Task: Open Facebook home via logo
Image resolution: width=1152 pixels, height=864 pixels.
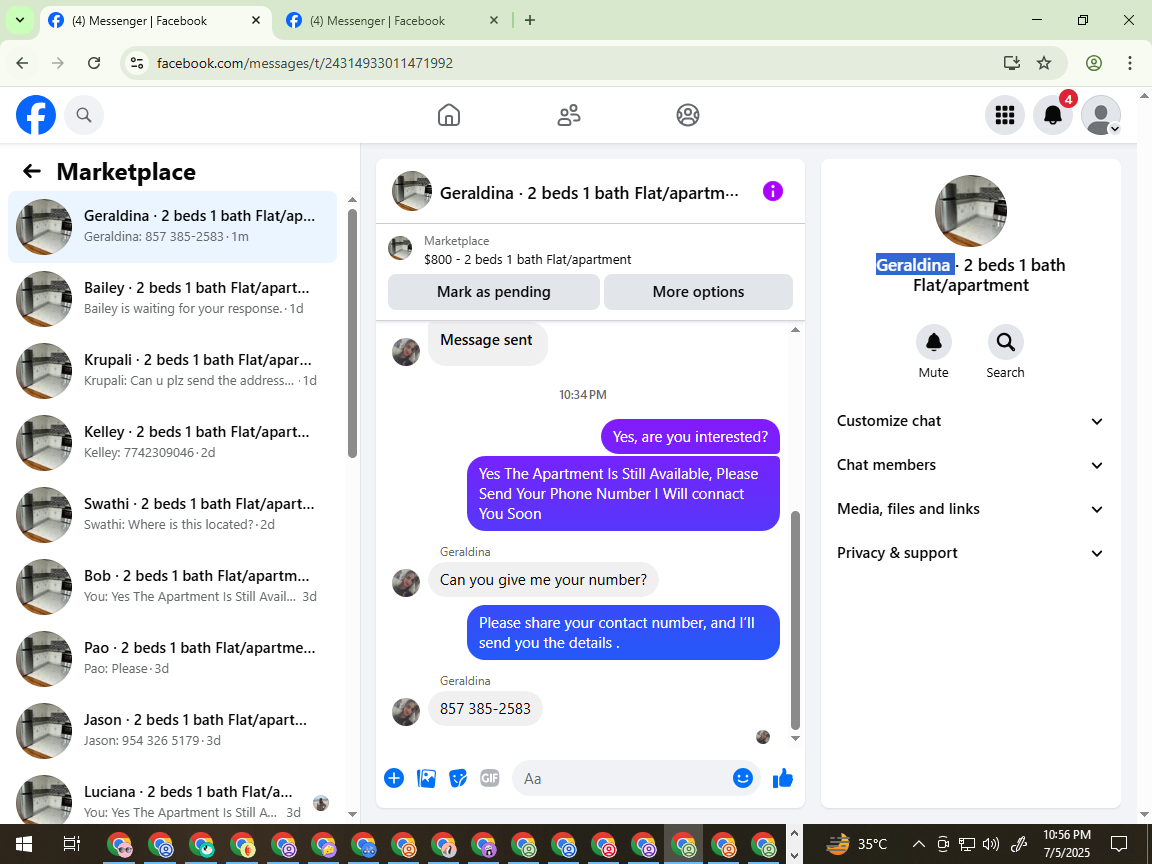Action: tap(36, 115)
